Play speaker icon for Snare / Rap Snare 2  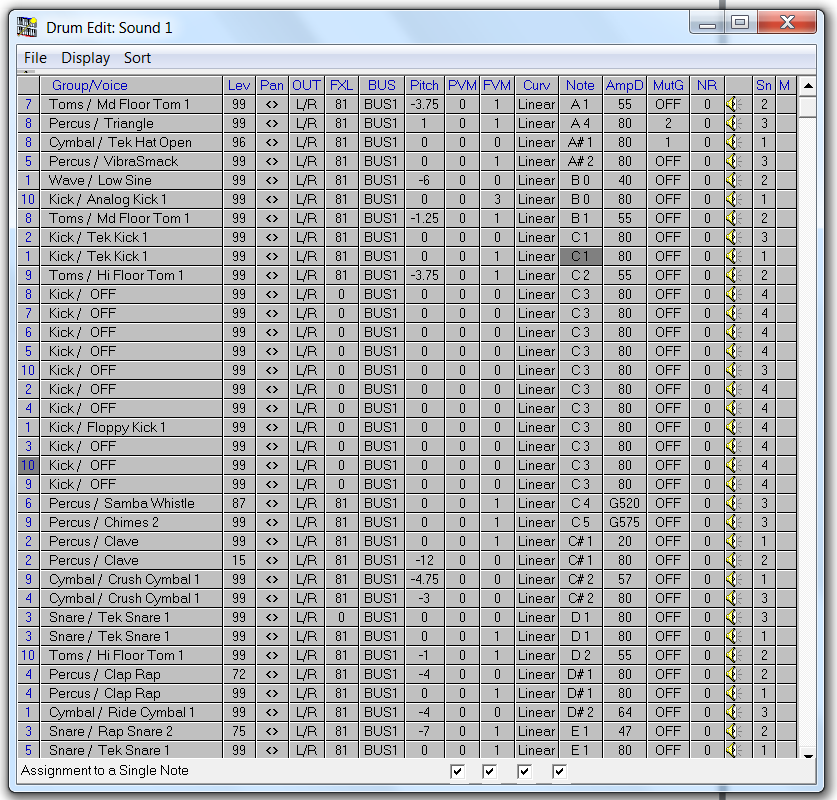[734, 731]
